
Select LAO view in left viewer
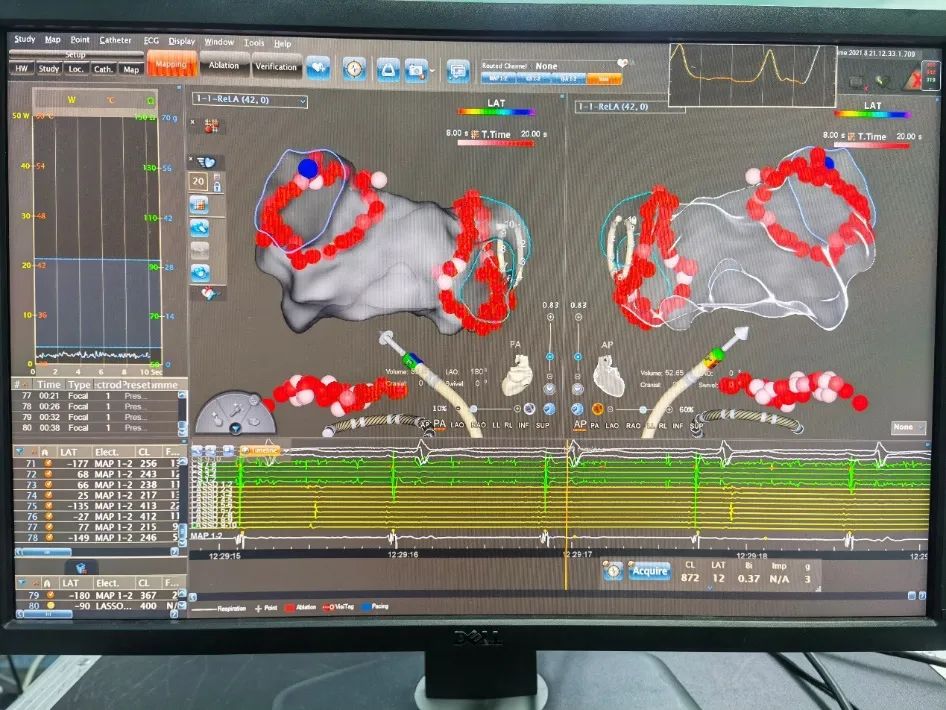click(x=457, y=425)
